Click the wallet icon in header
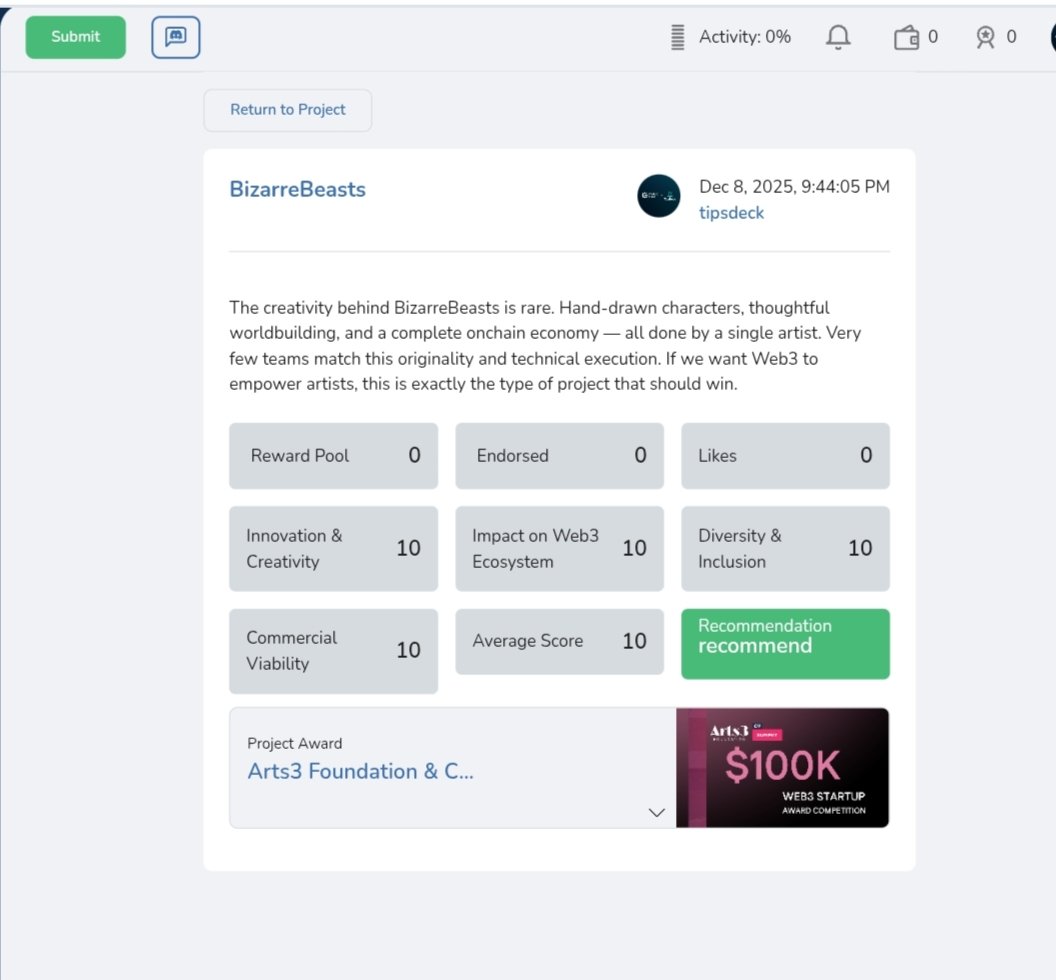 coord(906,38)
